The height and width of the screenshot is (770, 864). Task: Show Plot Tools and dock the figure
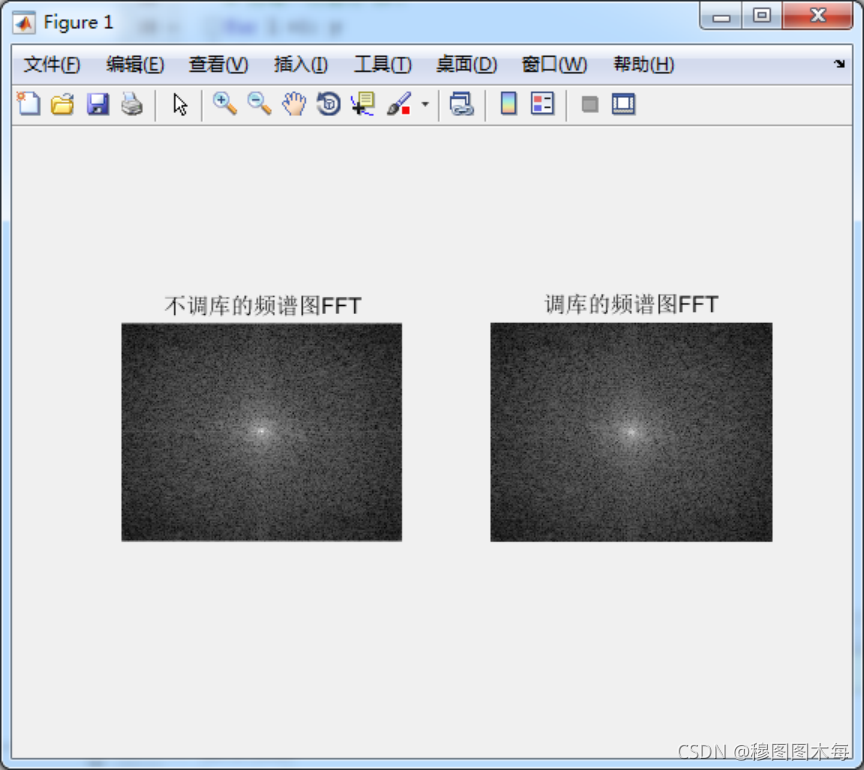point(622,103)
